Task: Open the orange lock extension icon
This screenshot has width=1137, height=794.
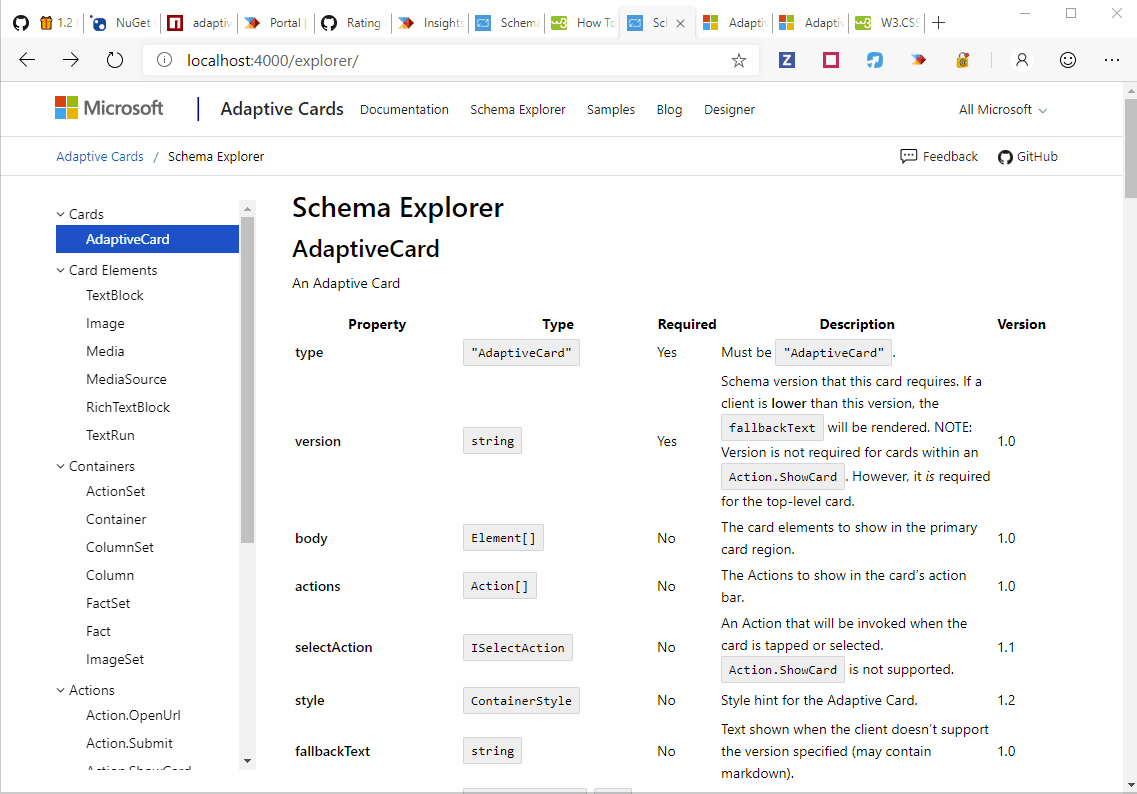Action: (962, 60)
